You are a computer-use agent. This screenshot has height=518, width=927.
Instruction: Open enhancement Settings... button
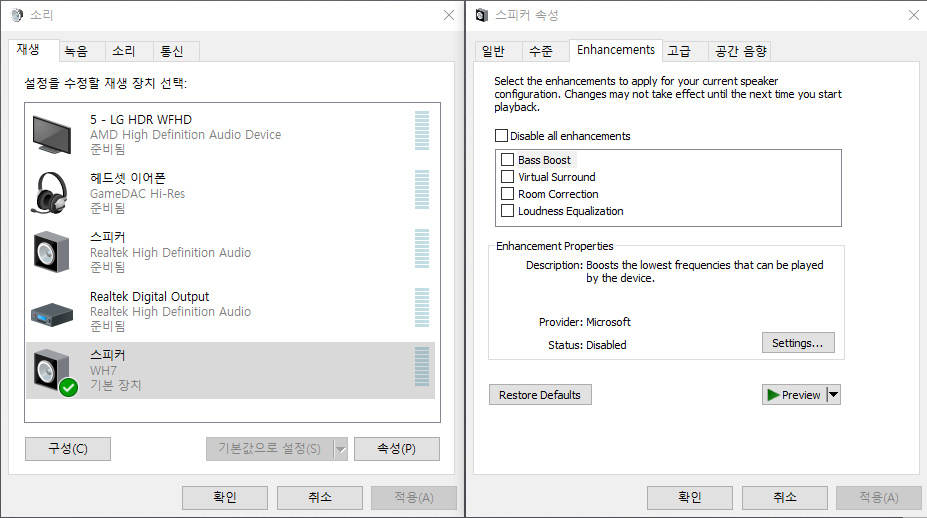click(x=798, y=343)
